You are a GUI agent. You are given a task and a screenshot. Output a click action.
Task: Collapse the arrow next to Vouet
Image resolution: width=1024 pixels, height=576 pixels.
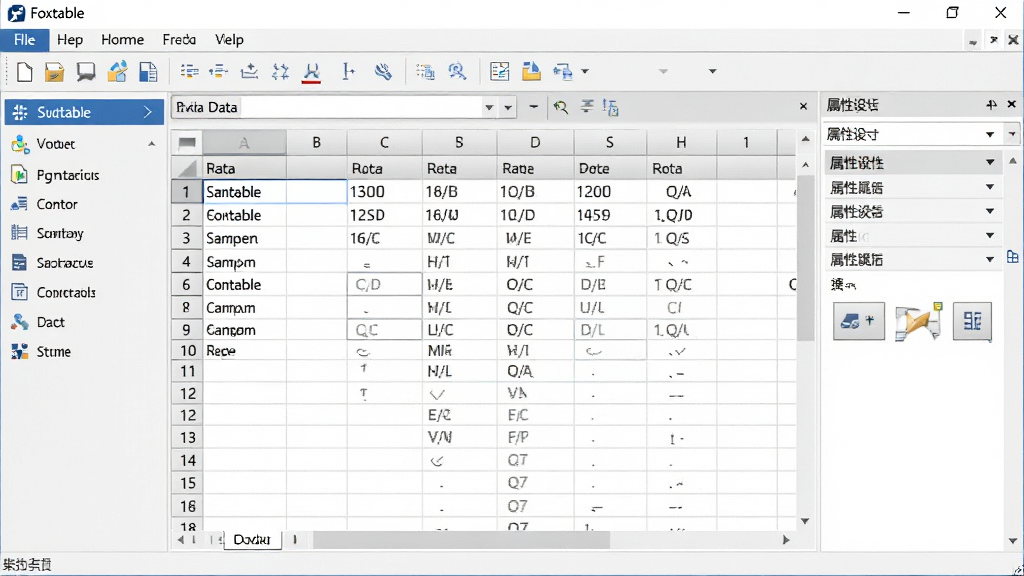point(152,144)
